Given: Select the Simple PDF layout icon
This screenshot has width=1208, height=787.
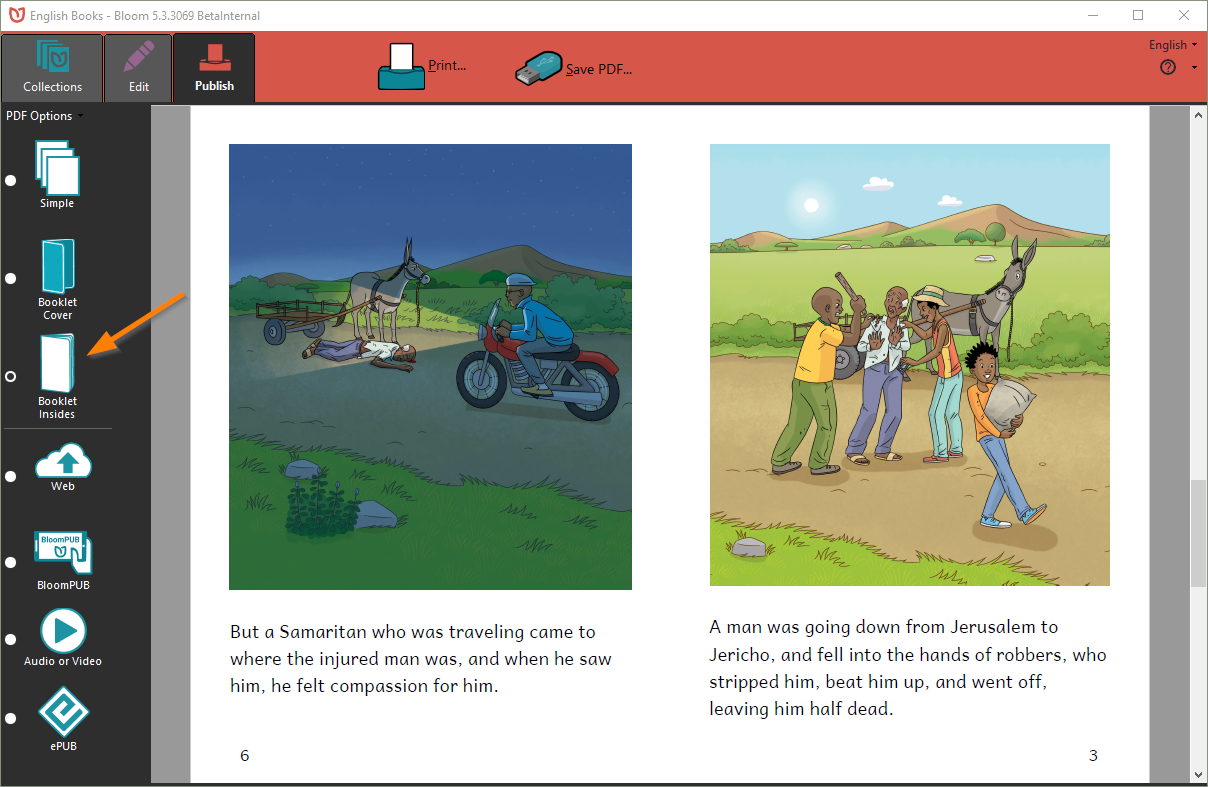Looking at the screenshot, I should click(57, 167).
